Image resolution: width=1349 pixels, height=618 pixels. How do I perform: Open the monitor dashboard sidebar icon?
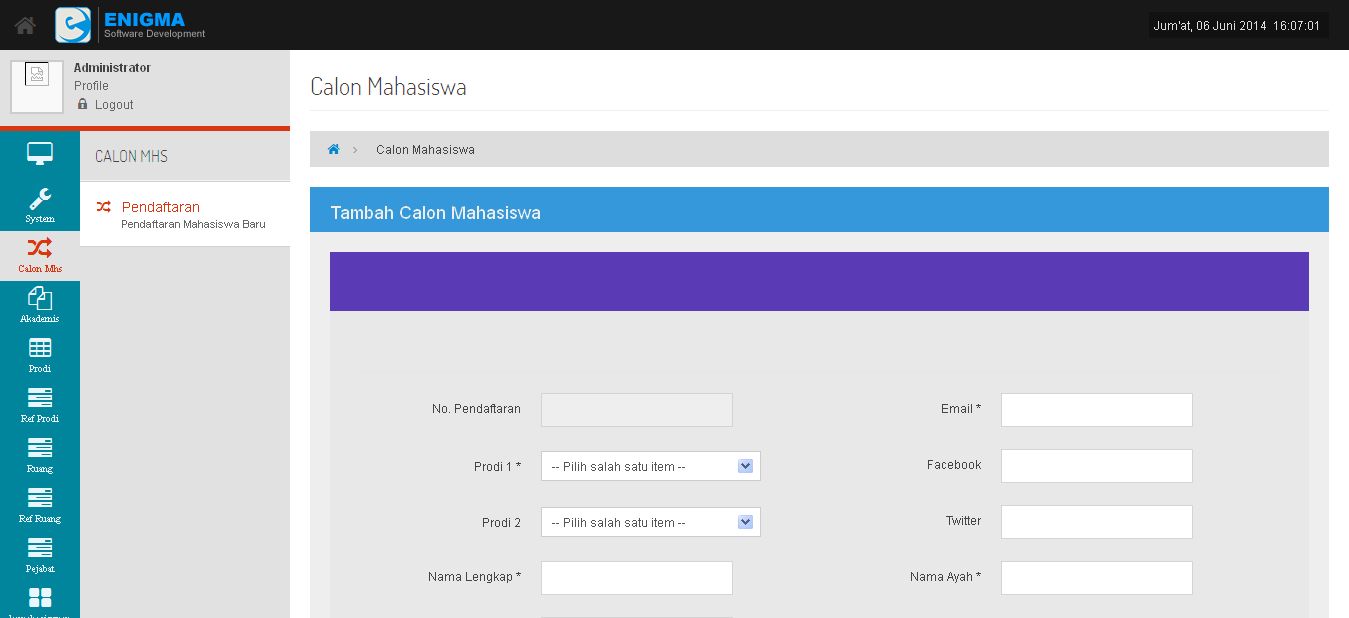point(40,155)
